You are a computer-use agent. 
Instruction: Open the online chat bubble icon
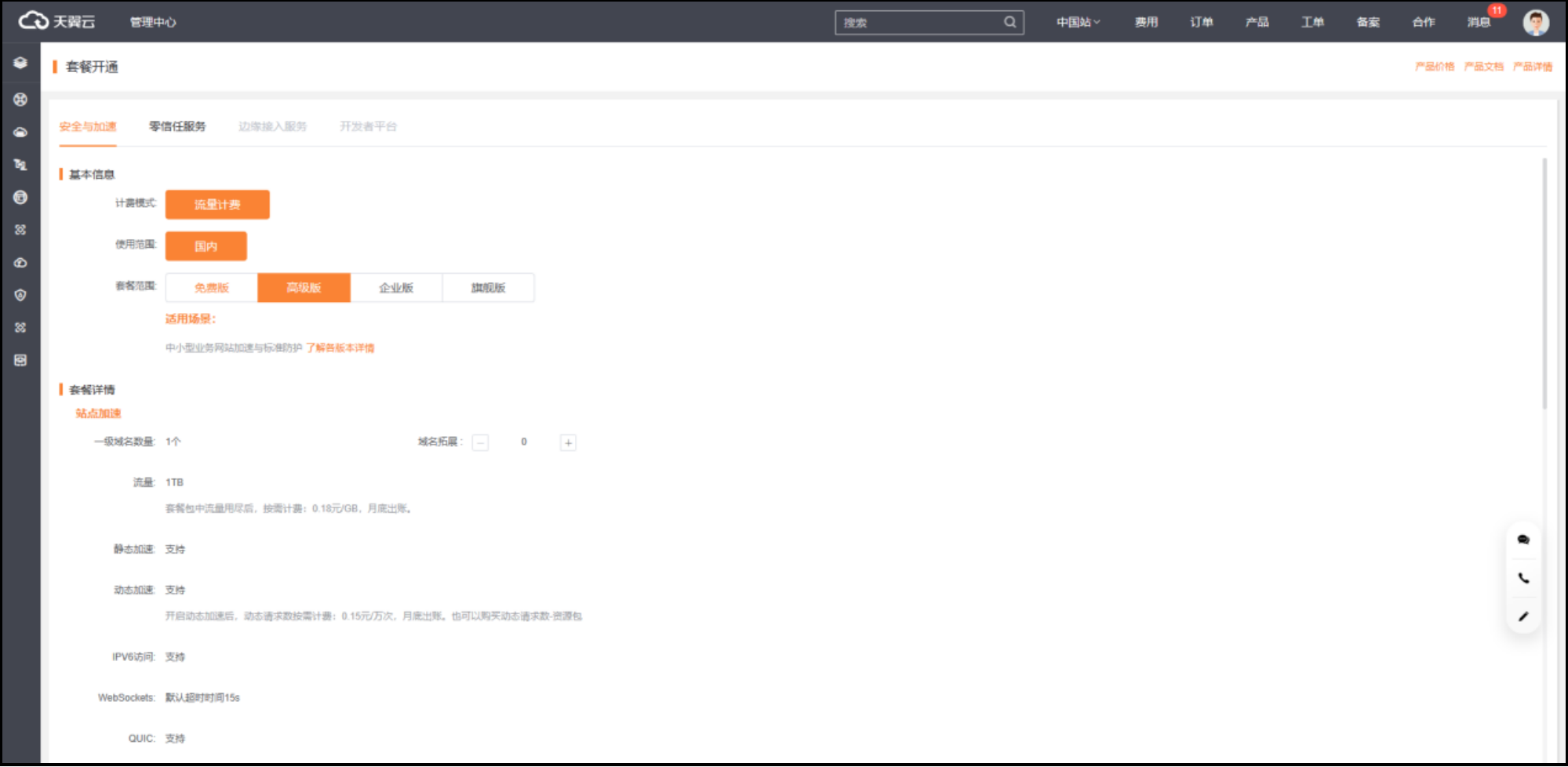pos(1523,540)
